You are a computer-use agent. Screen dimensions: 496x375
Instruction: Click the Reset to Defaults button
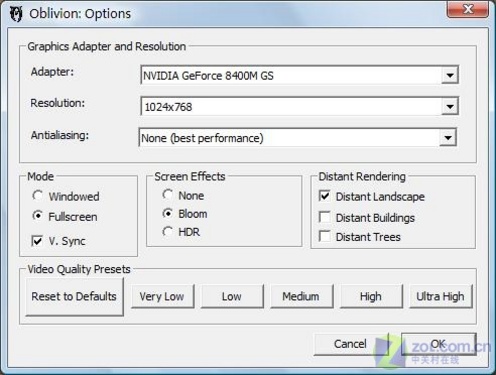tap(74, 296)
